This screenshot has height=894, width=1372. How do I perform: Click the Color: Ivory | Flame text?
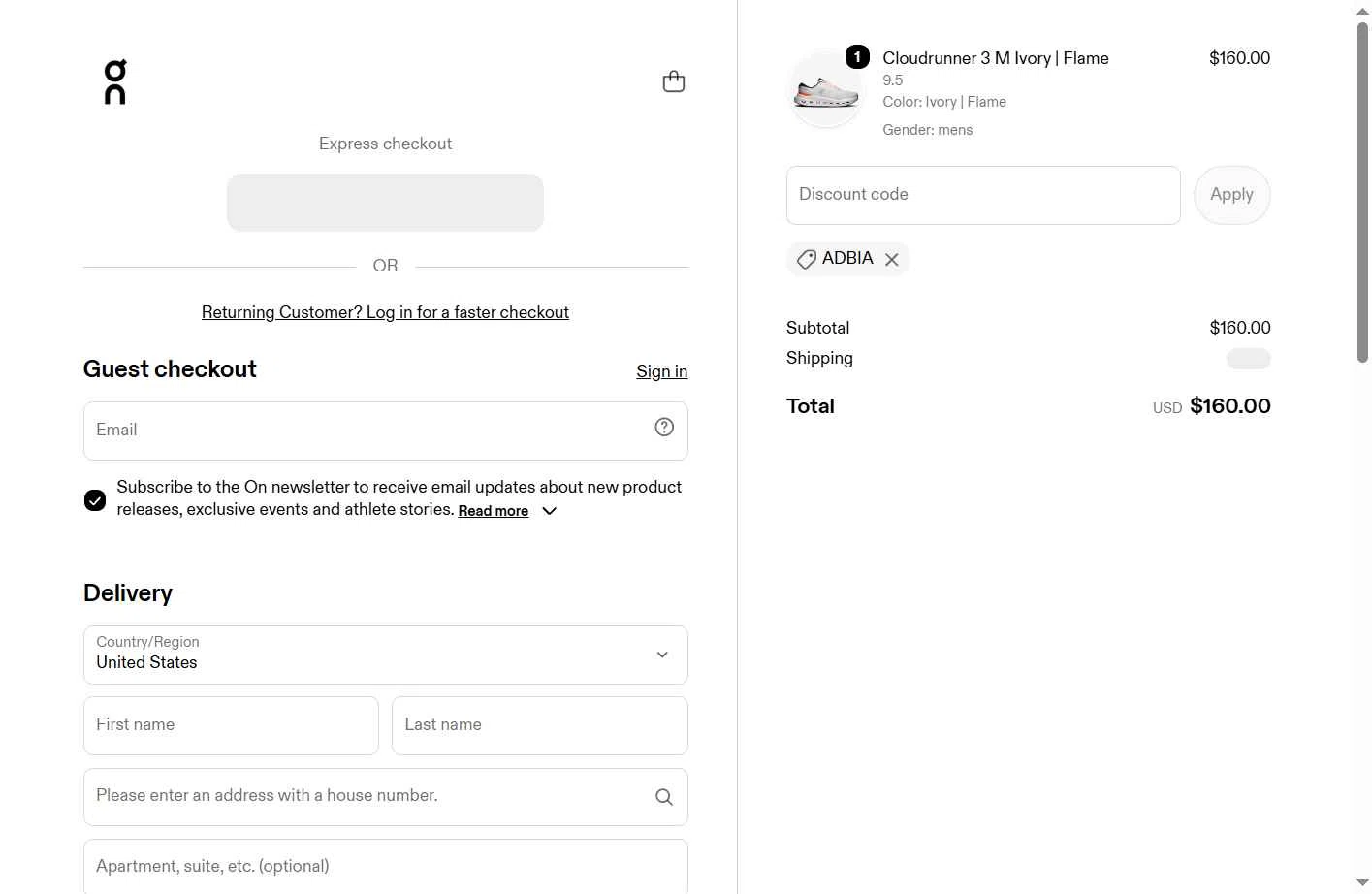click(x=944, y=102)
